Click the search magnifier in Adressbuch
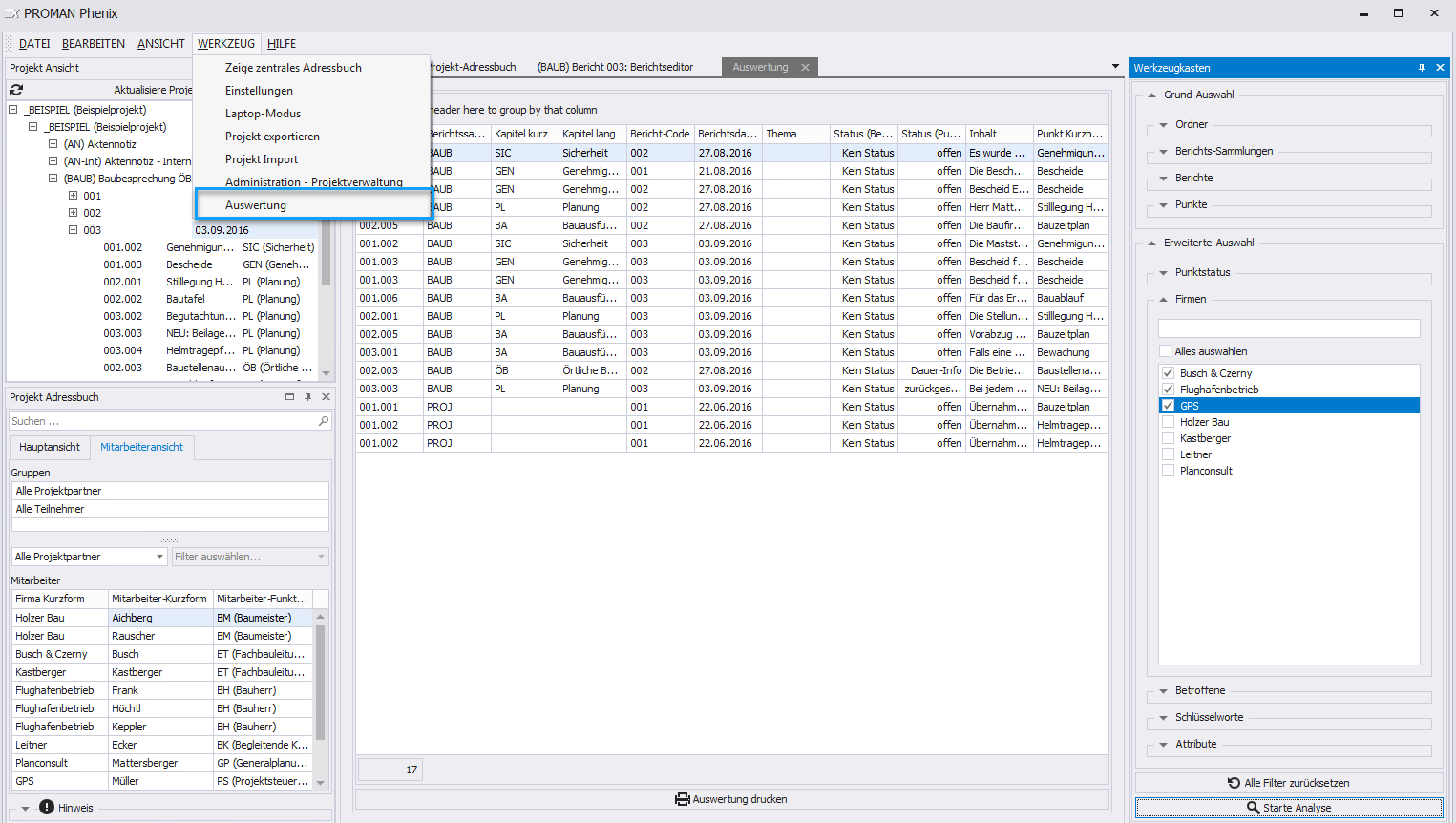 click(324, 421)
